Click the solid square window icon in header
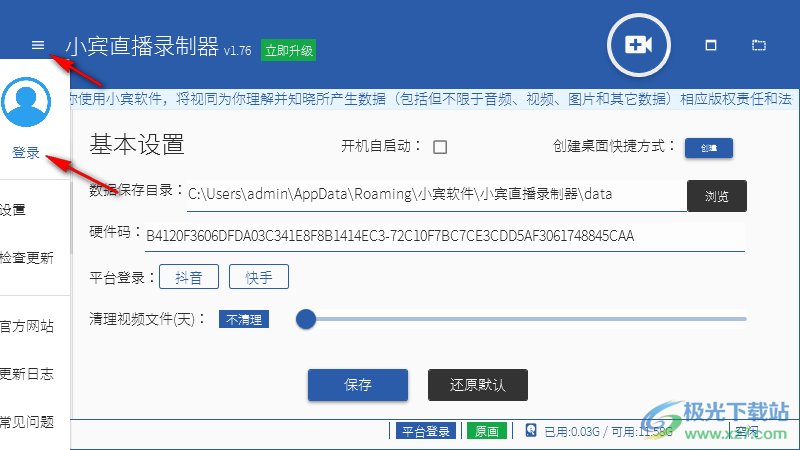800x450 pixels. [x=711, y=45]
